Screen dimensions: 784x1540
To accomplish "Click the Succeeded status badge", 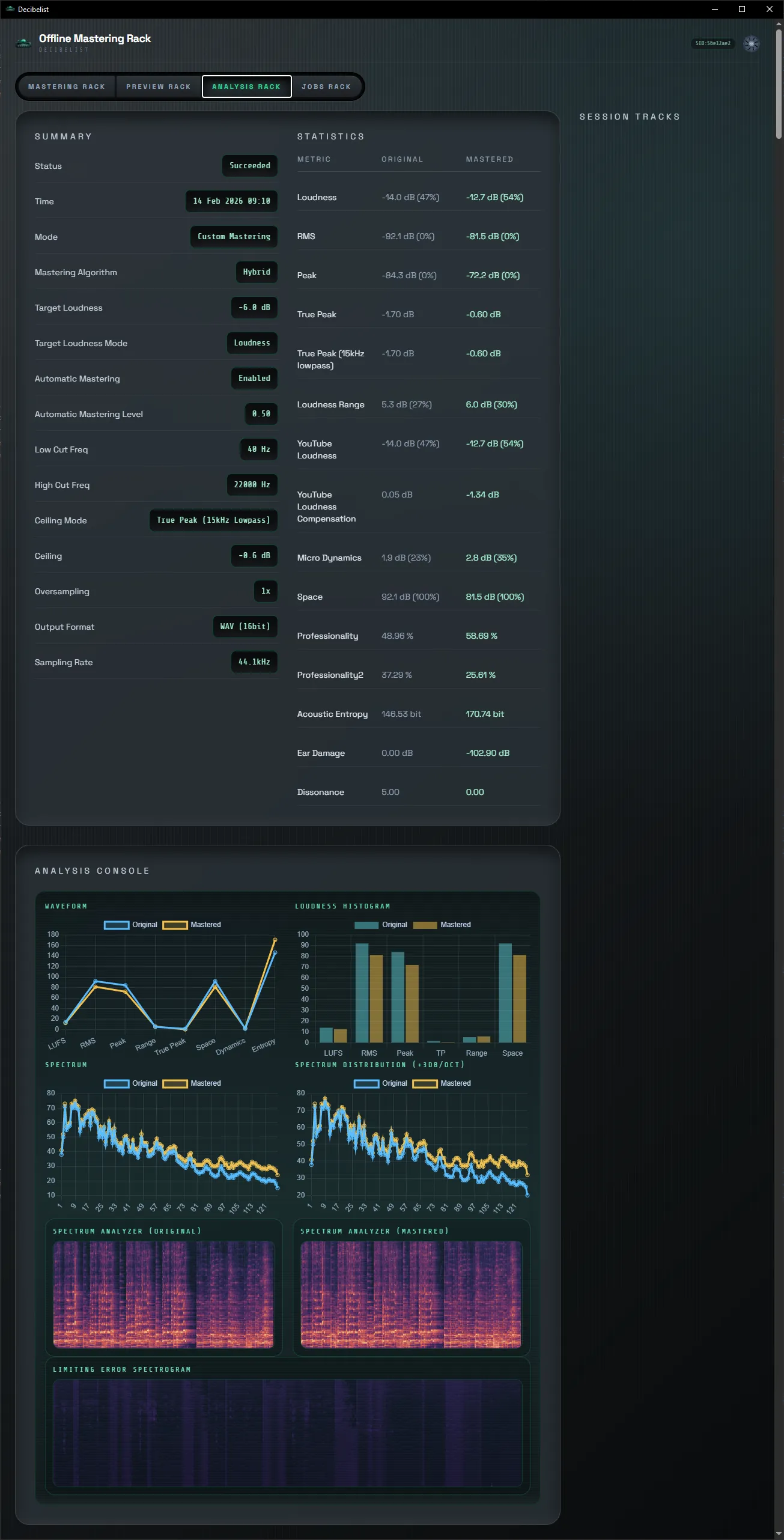I will [x=250, y=166].
